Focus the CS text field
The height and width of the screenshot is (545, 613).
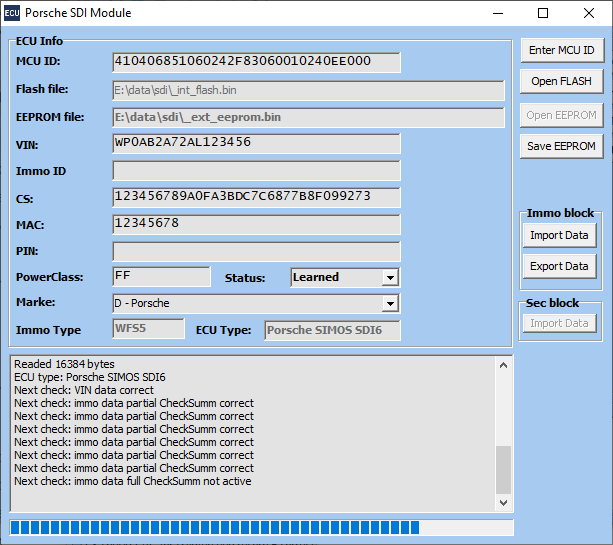[x=256, y=197]
